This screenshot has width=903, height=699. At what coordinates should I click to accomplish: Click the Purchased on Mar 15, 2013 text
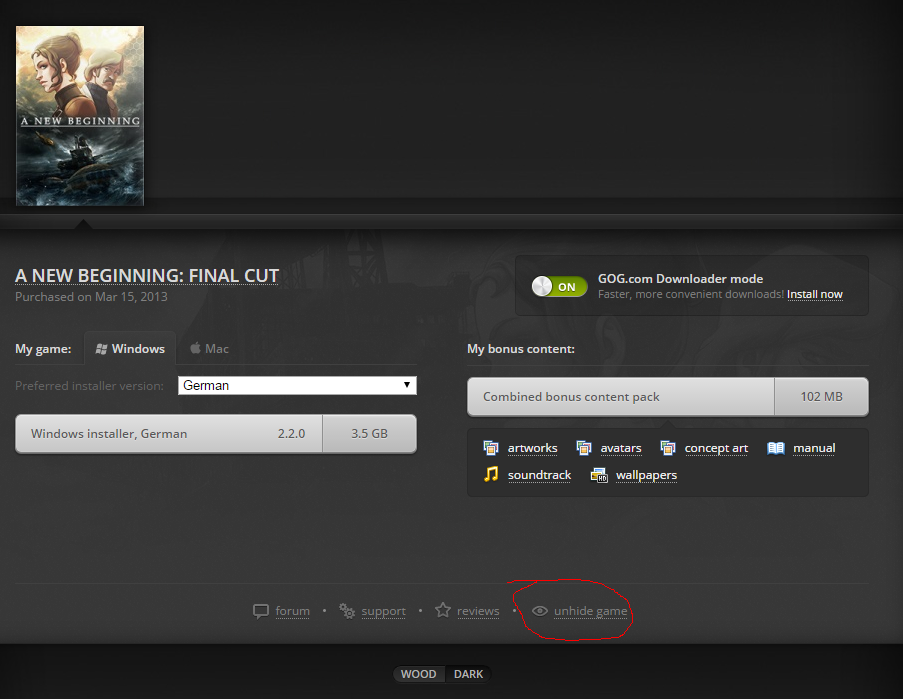pos(91,297)
